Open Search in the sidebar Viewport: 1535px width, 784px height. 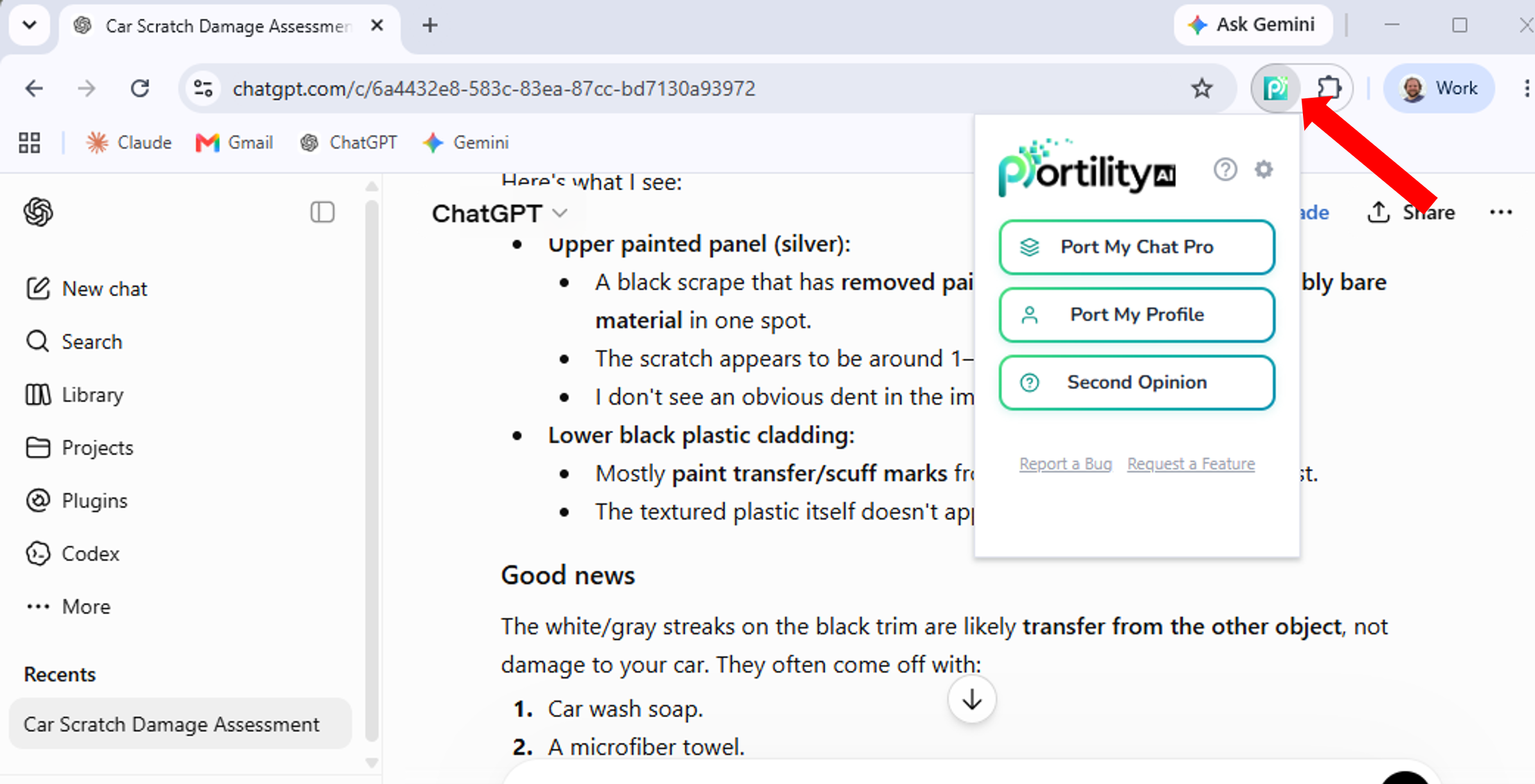point(73,341)
